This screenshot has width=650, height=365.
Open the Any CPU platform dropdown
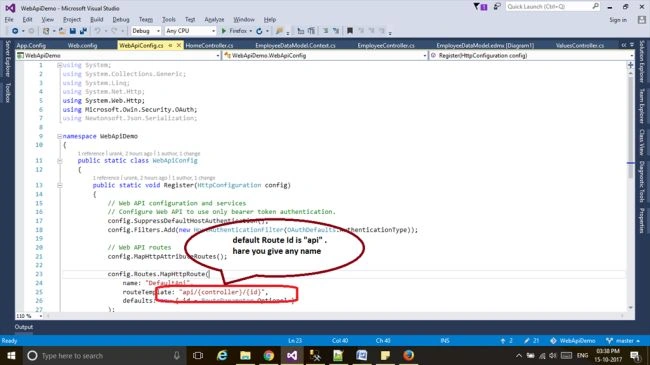(x=190, y=31)
